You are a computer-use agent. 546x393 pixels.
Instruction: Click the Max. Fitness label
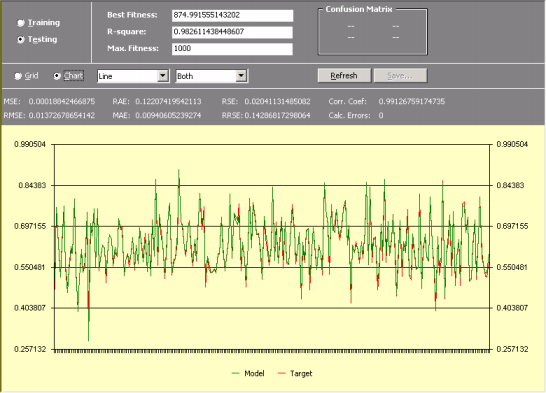pos(133,48)
